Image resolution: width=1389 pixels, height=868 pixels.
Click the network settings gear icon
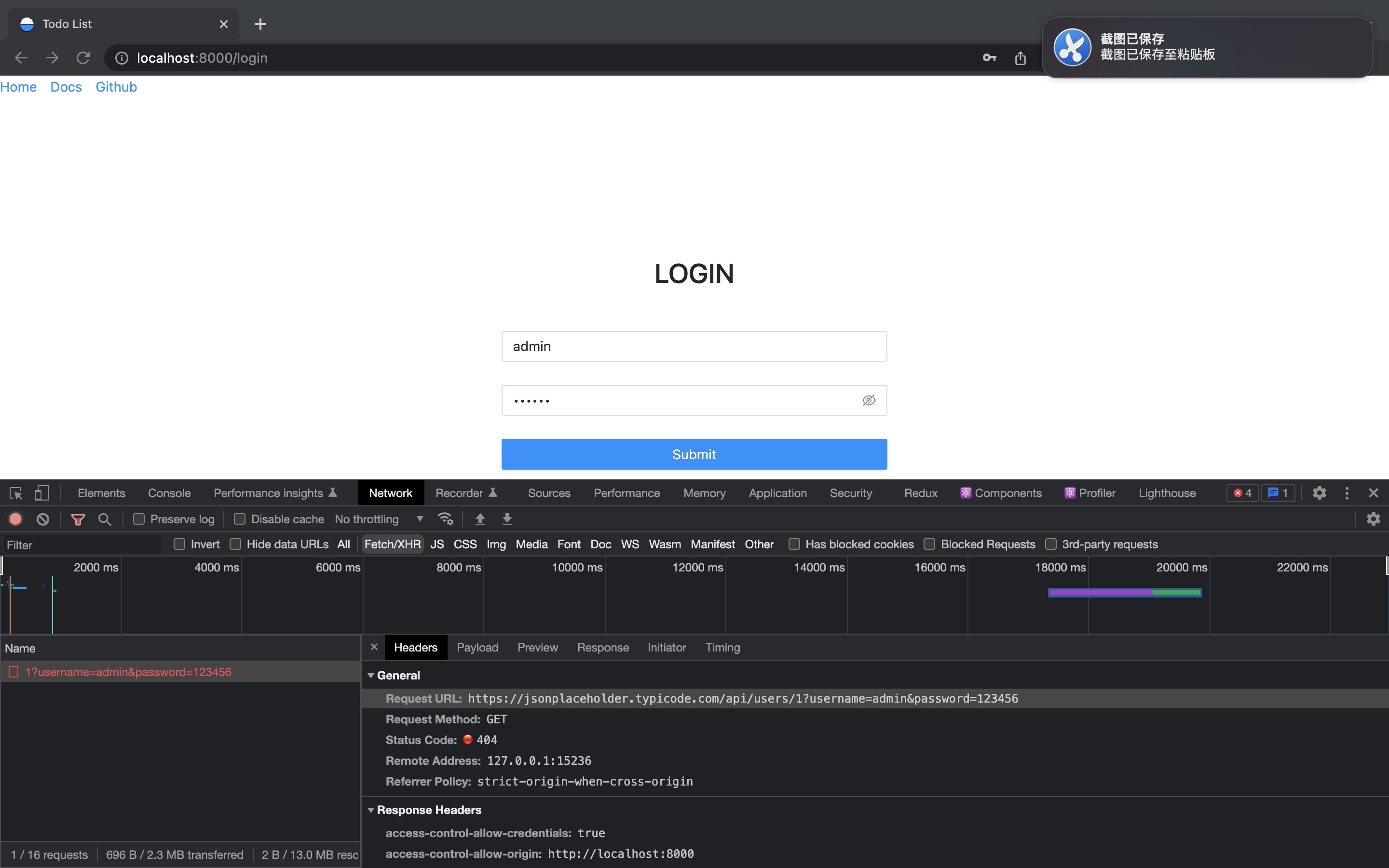click(1373, 518)
